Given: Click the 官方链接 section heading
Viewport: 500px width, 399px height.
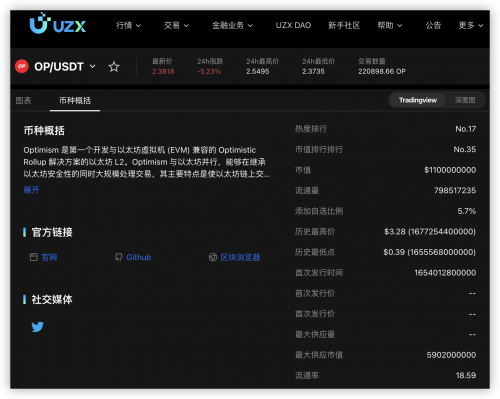Looking at the screenshot, I should [52, 232].
